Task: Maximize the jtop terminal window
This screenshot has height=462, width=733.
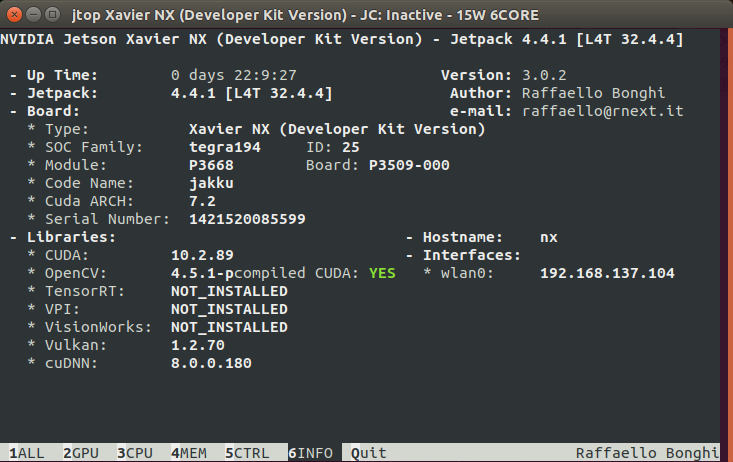Action: [x=52, y=14]
